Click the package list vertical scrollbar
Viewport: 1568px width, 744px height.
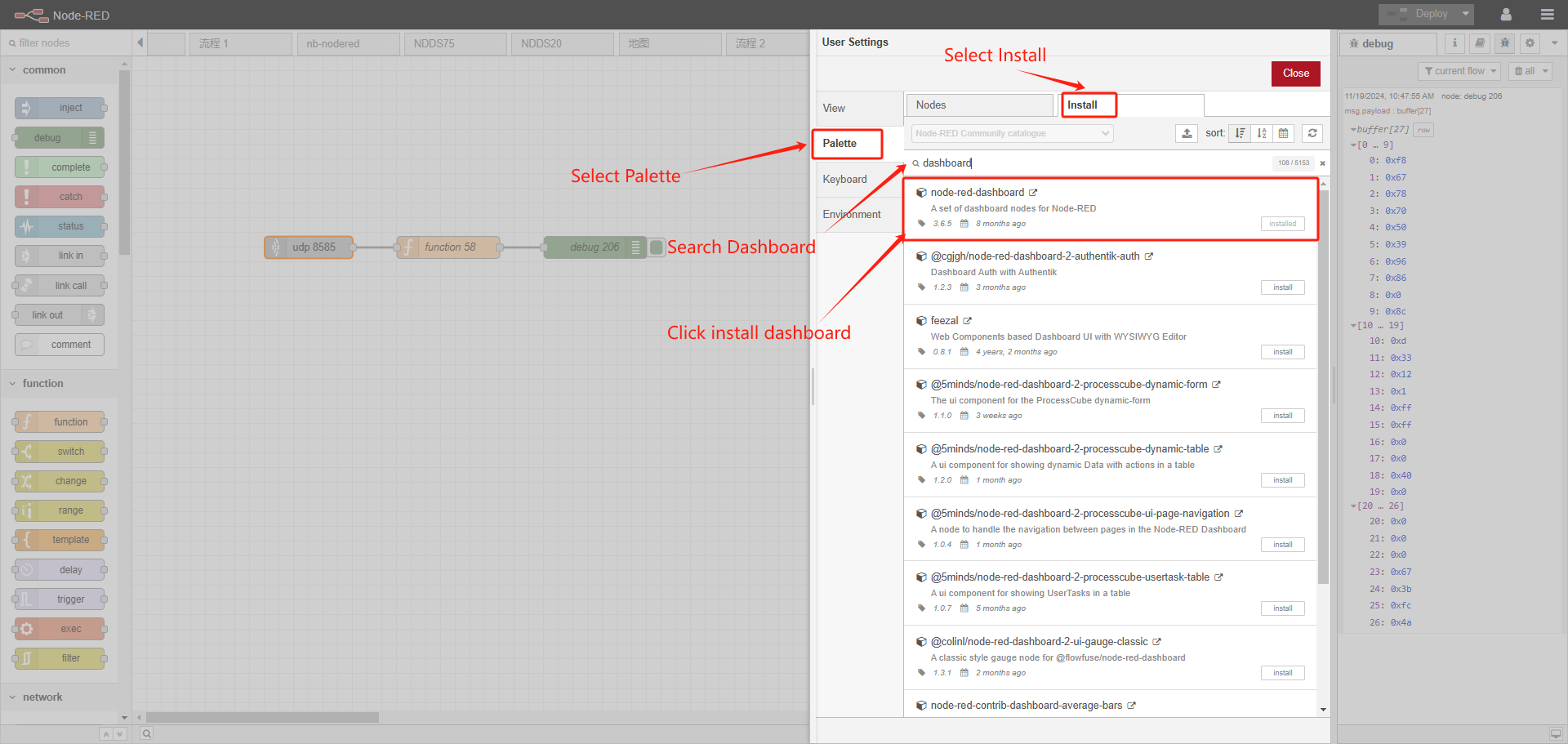pyautogui.click(x=1323, y=388)
